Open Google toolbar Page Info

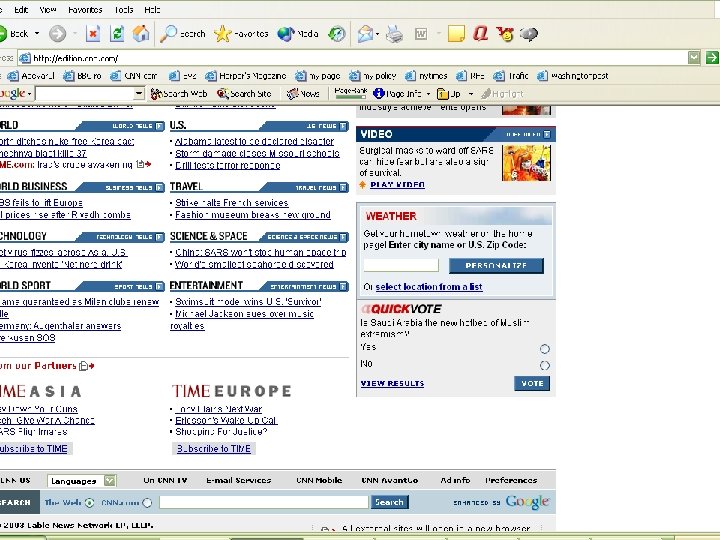point(398,94)
